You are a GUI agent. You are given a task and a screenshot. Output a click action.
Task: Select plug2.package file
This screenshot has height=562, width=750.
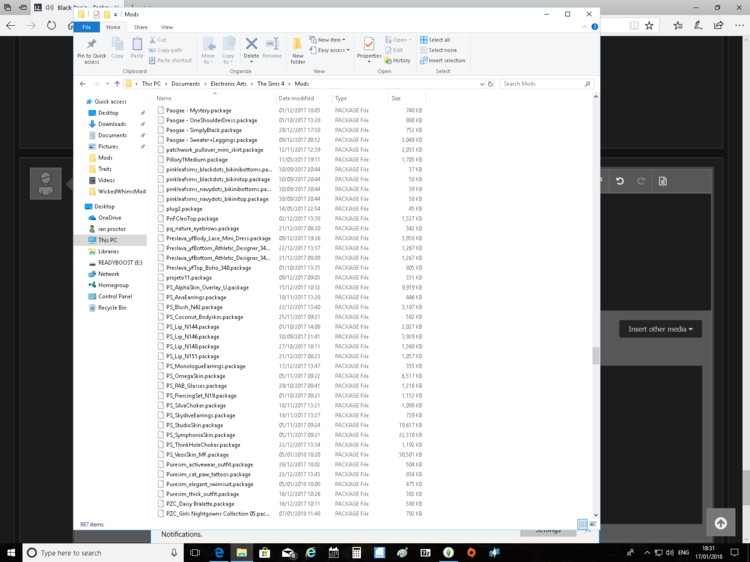[184, 209]
